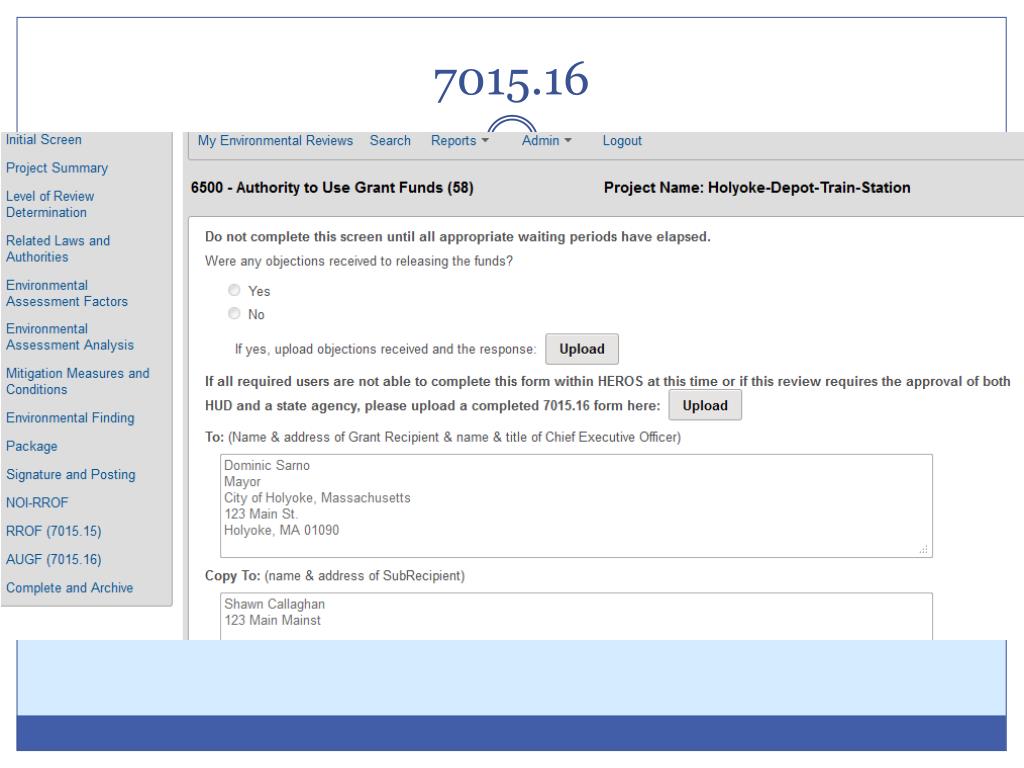1024x768 pixels.
Task: Open My Environmental Reviews
Action: point(275,140)
